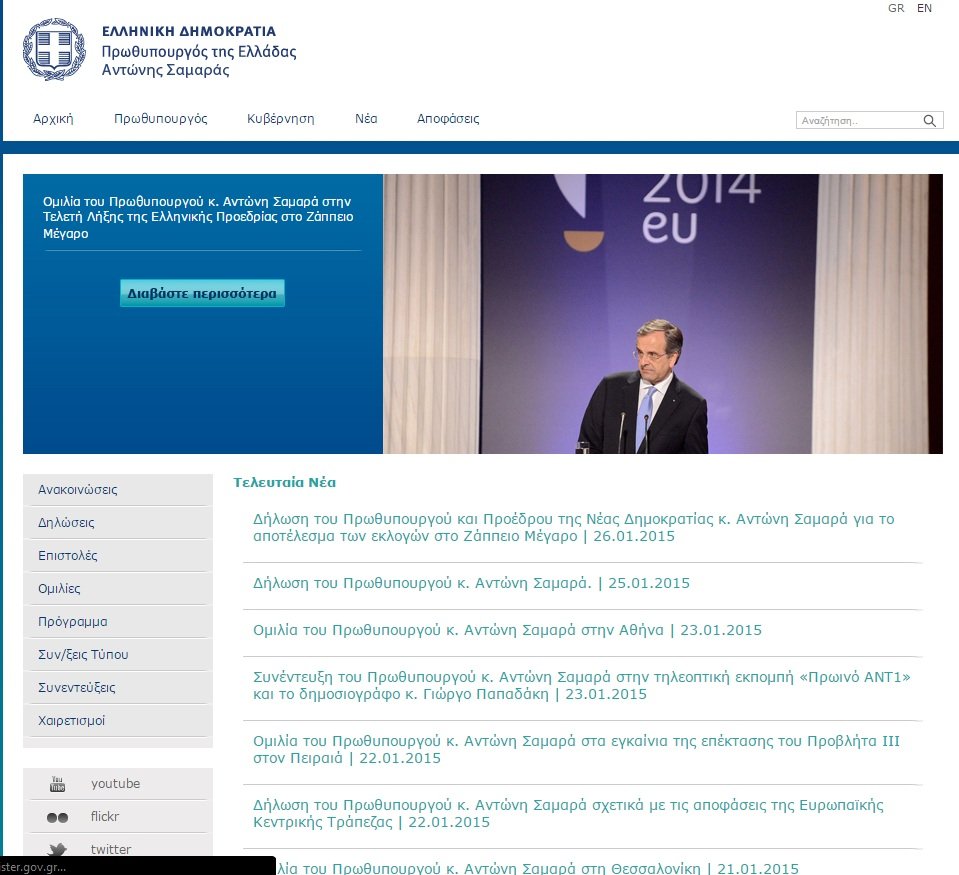The height and width of the screenshot is (875, 959).
Task: Switch language to EN
Action: click(924, 8)
